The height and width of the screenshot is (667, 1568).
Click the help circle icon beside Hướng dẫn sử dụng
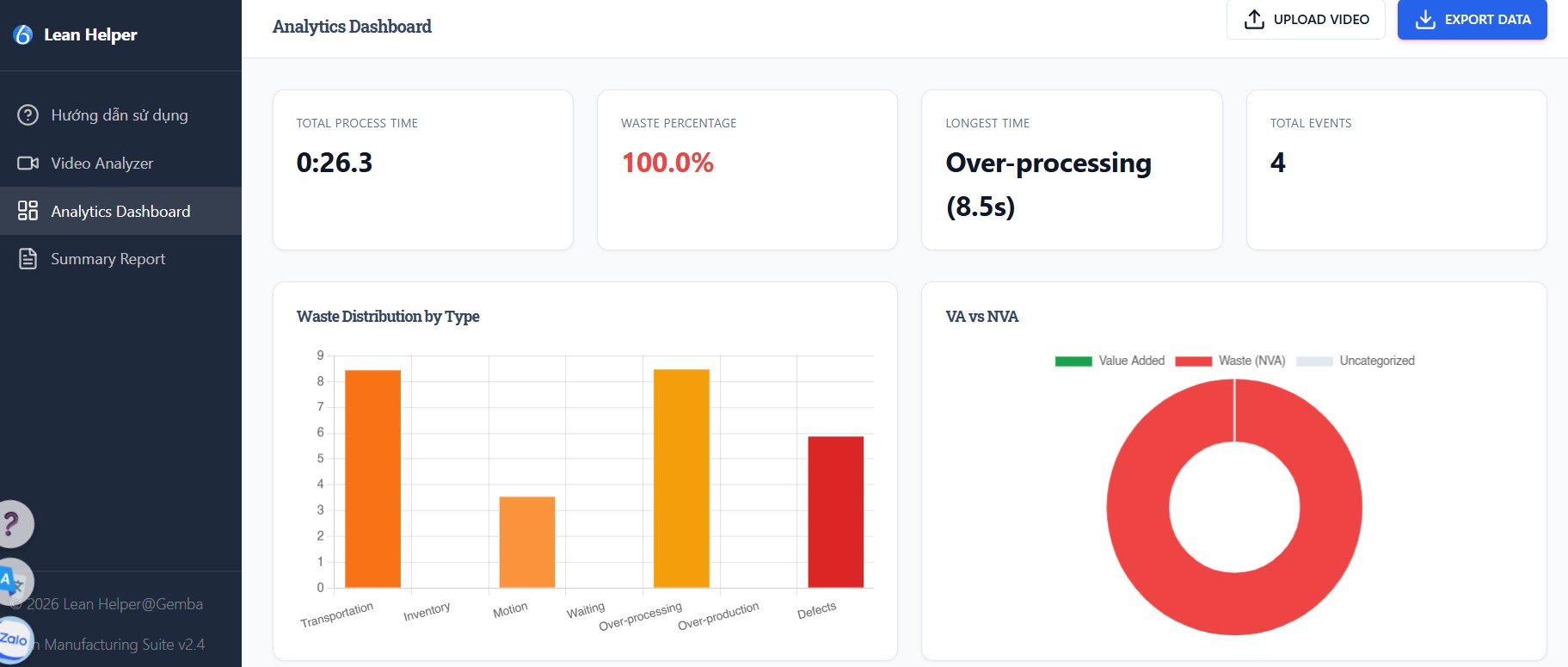(28, 115)
